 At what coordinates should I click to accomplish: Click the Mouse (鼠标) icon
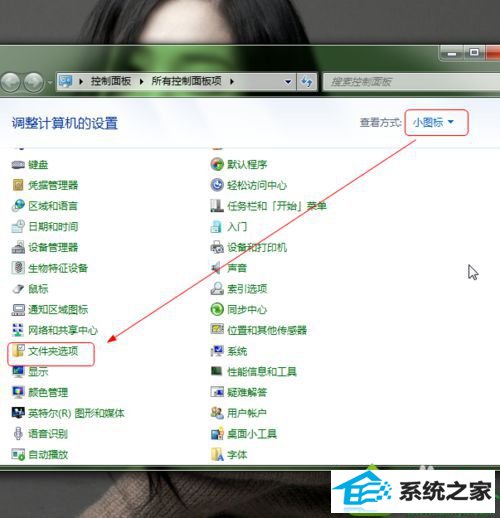18,289
